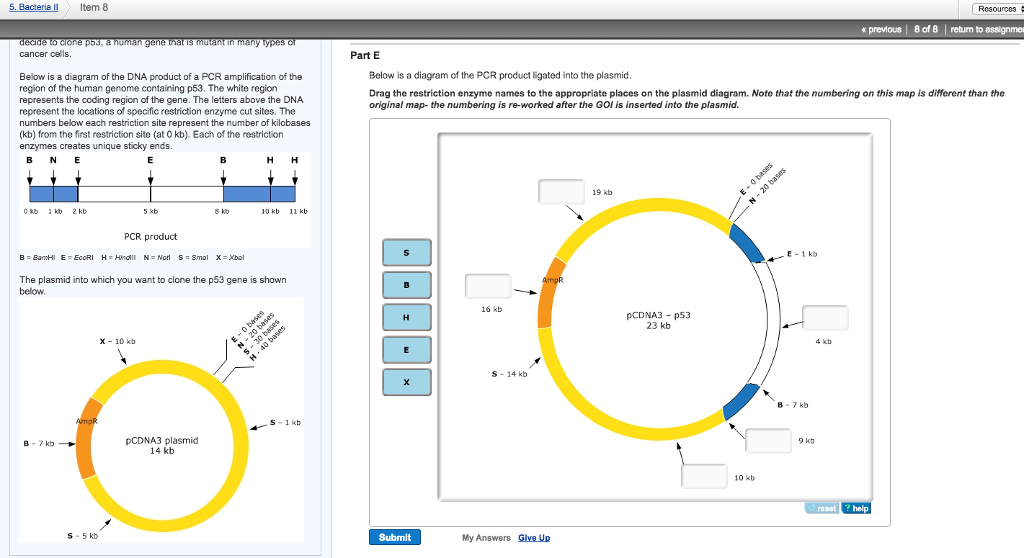Screen dimensions: 1024x558
Task: Click the empty drop box at 9 kb
Action: pyautogui.click(x=768, y=440)
